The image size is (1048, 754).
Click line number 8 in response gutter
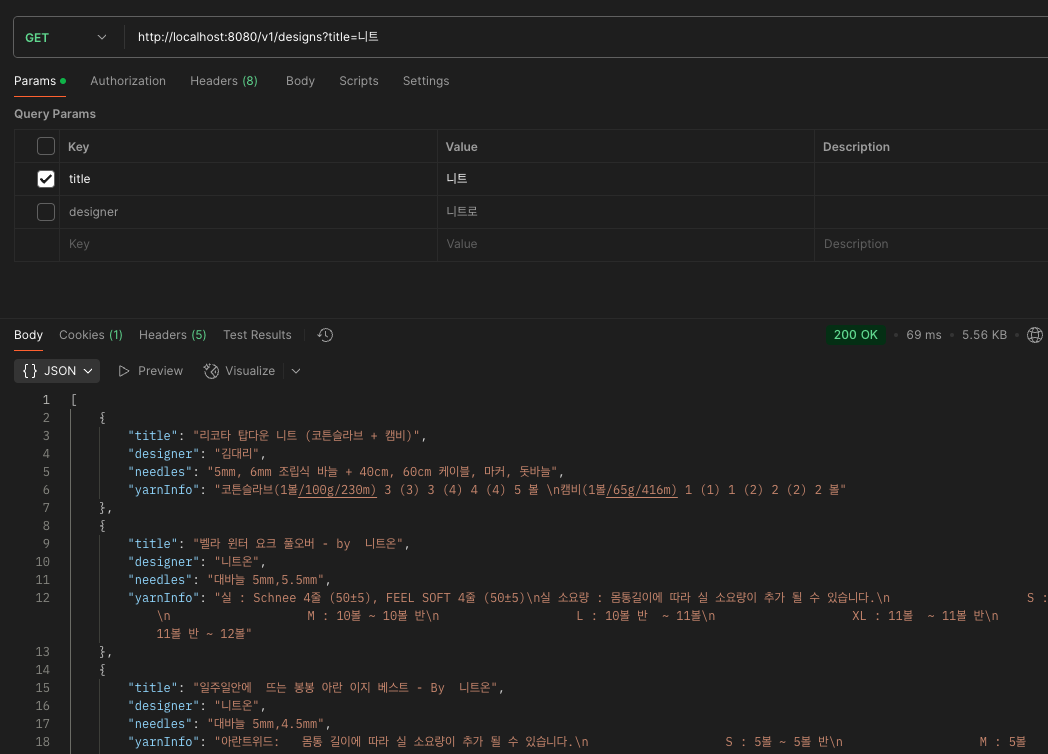pos(46,526)
